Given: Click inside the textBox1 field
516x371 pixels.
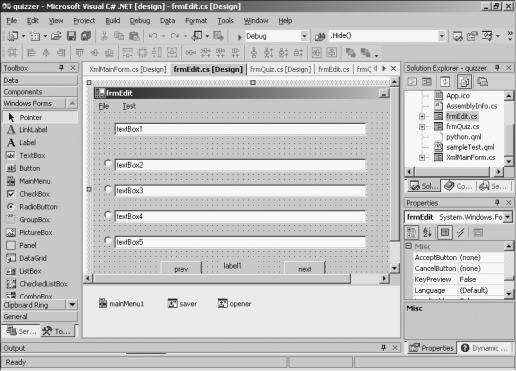Looking at the screenshot, I should tap(240, 129).
